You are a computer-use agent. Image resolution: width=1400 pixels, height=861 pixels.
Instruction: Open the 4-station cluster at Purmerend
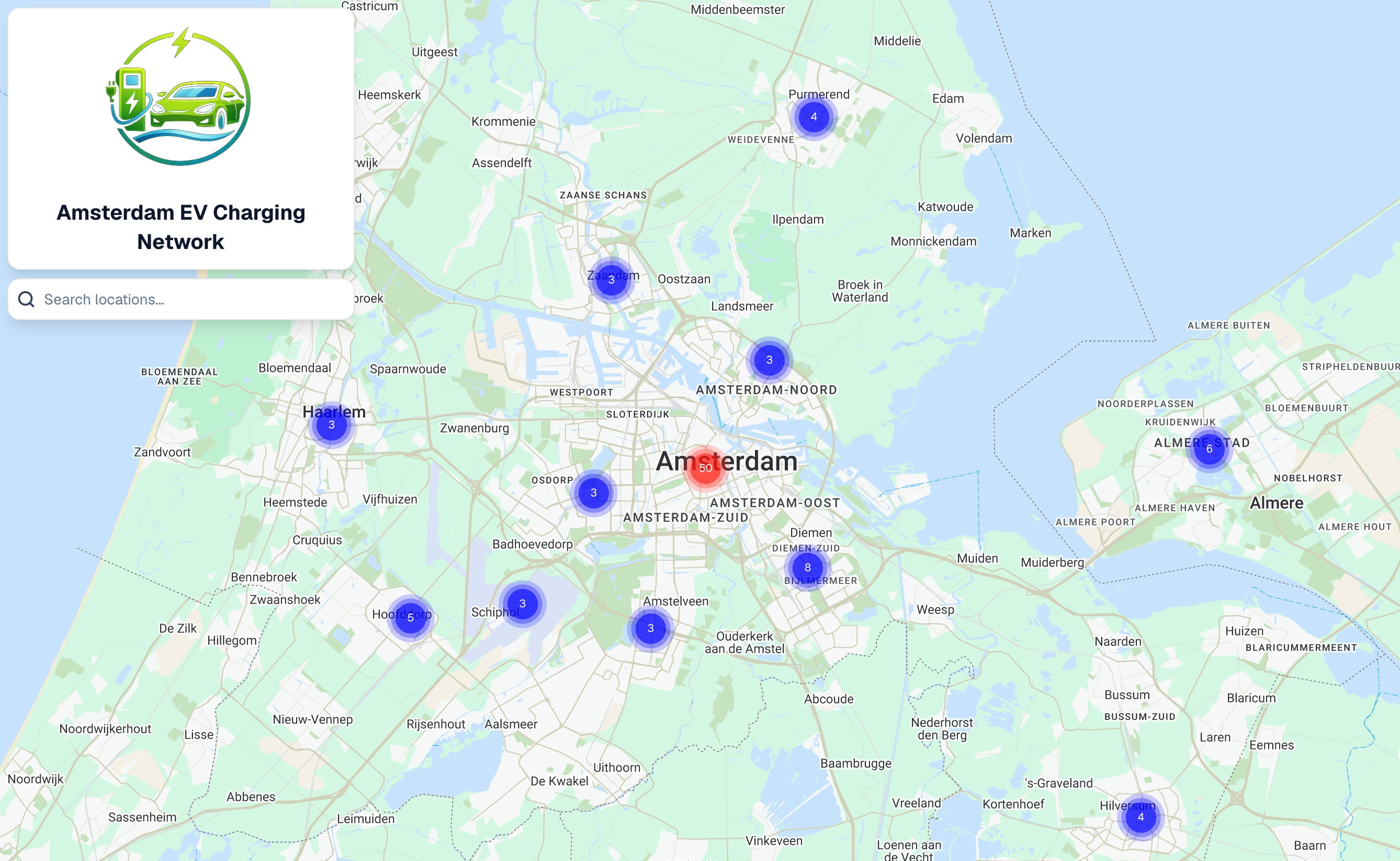click(x=814, y=117)
